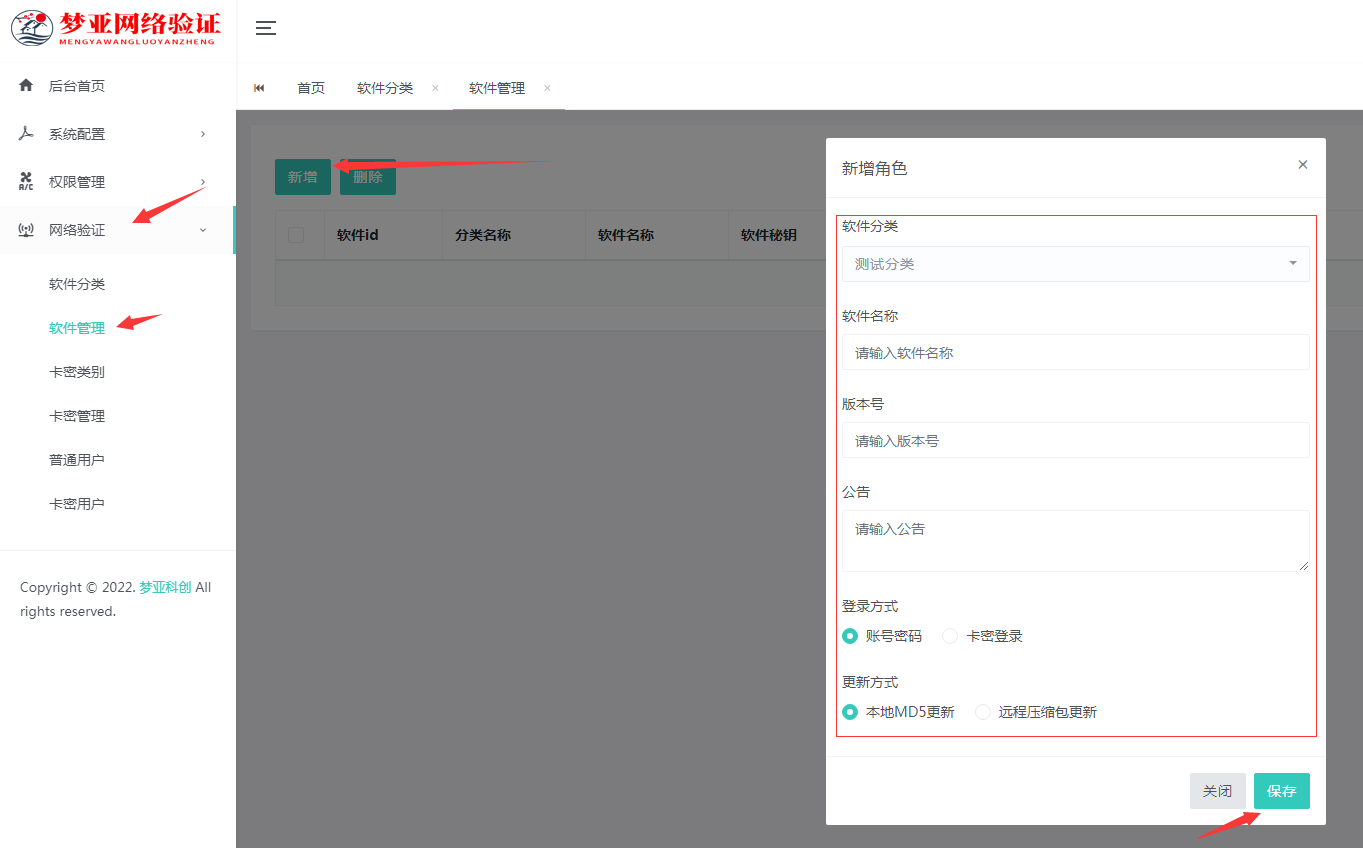The width and height of the screenshot is (1363, 848).
Task: Click the 梦亚网络验证 logo
Action: click(110, 27)
